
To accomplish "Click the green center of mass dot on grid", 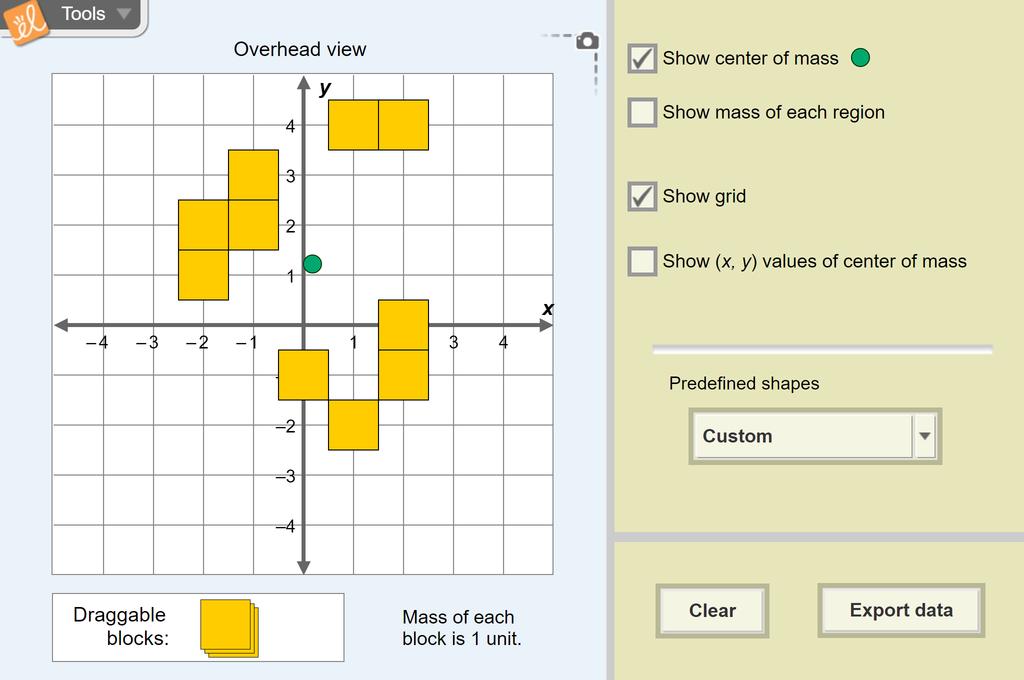I will (x=313, y=264).
